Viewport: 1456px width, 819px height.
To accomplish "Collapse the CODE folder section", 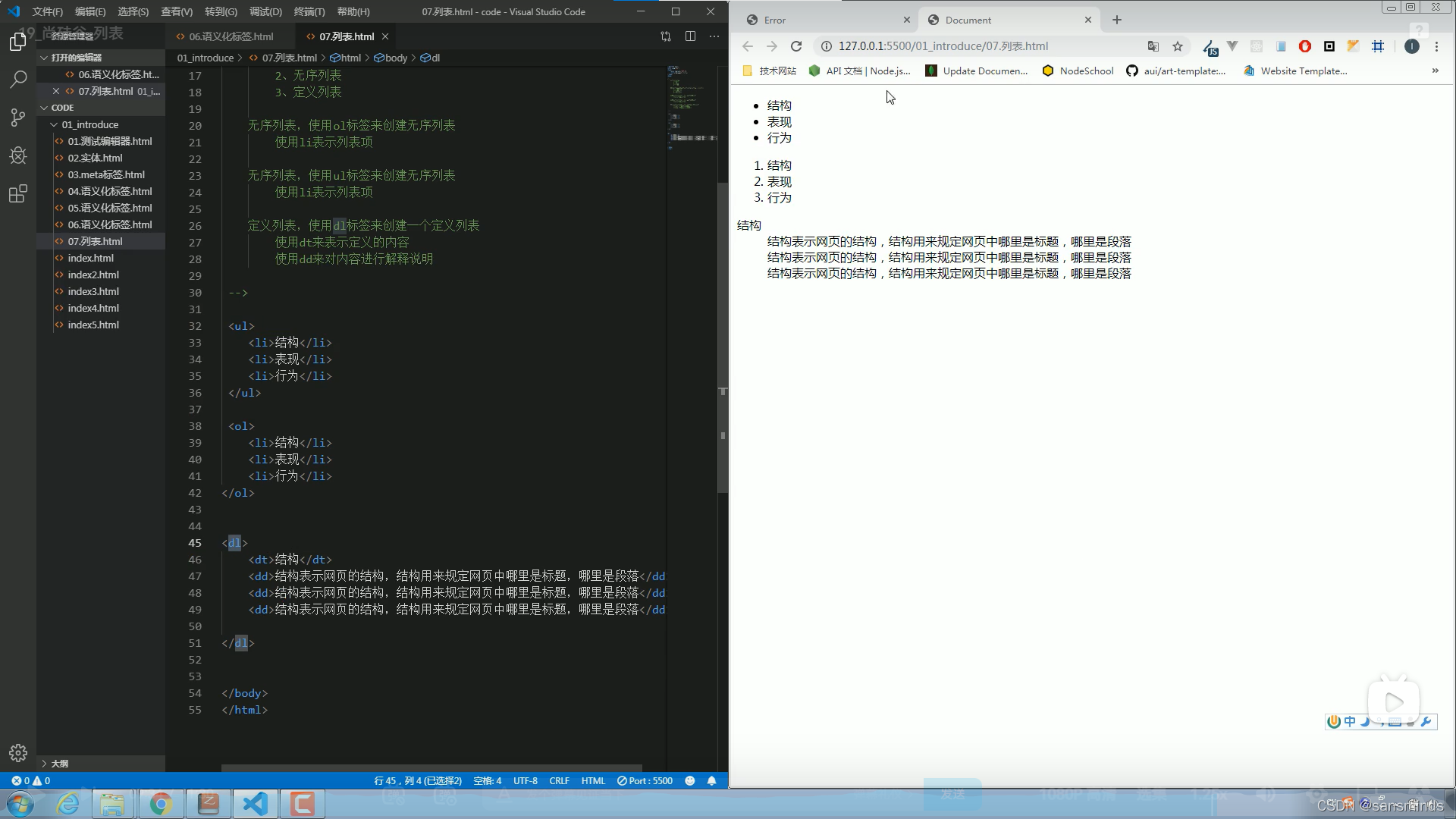I will (101, 108).
